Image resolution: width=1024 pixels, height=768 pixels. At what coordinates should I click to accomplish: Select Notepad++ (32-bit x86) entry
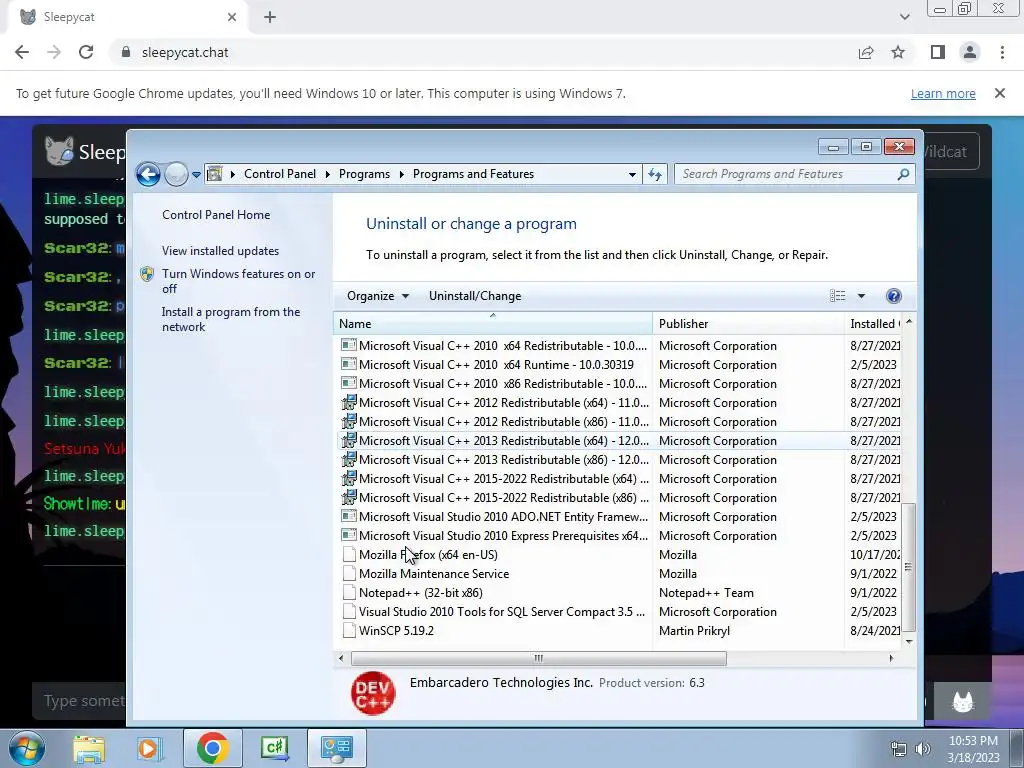(619, 592)
